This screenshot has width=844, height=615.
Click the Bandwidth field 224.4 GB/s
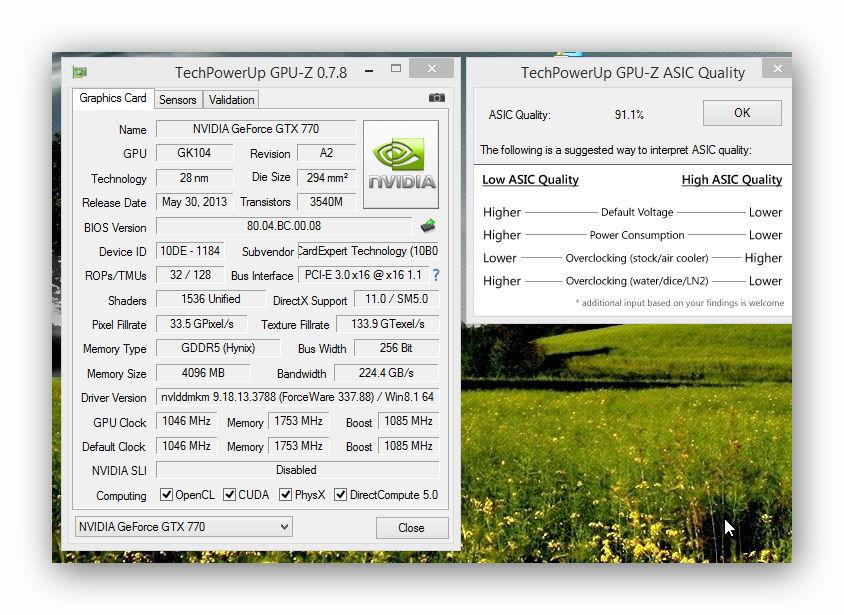(x=386, y=373)
